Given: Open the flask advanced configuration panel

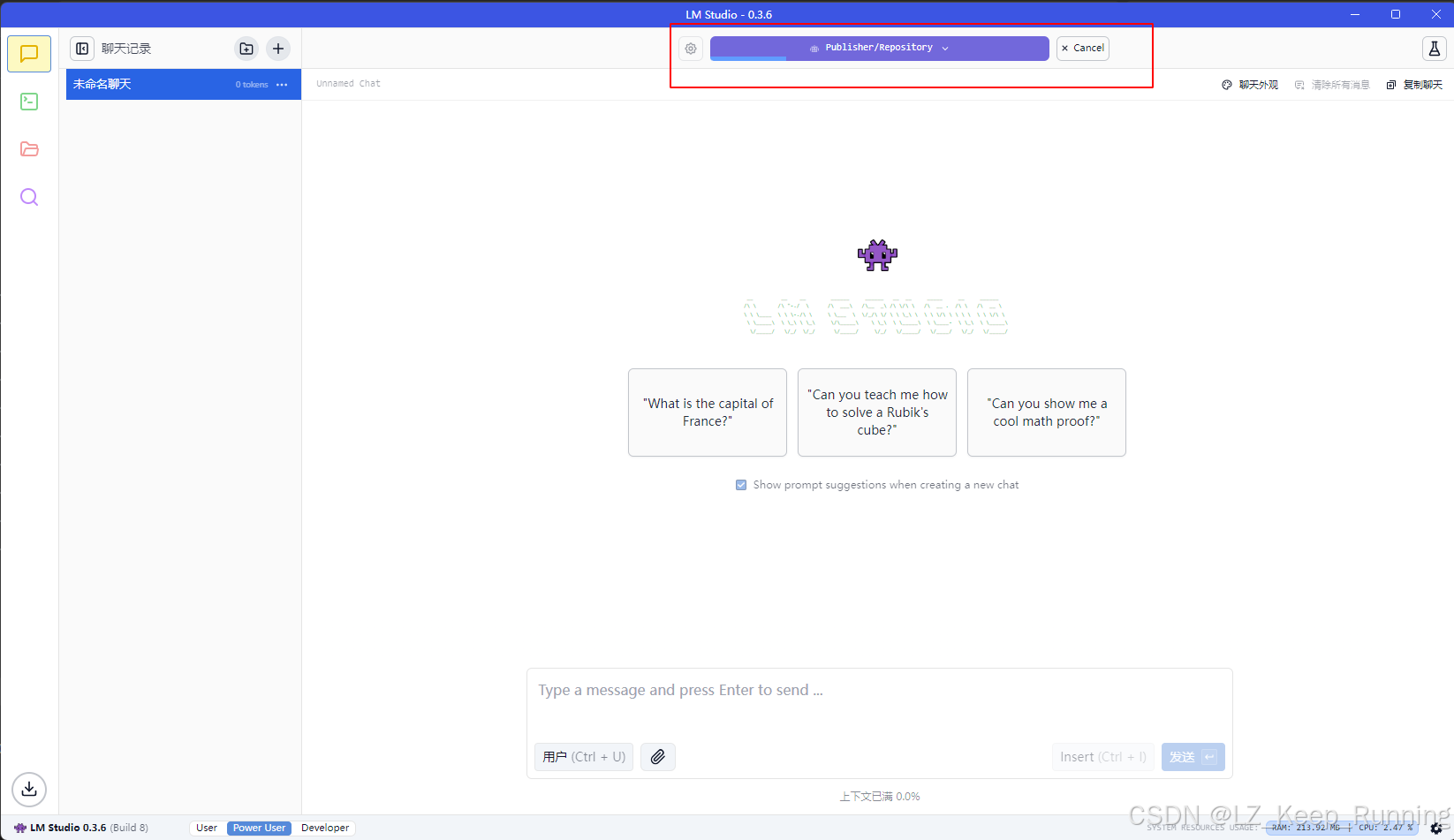Looking at the screenshot, I should (x=1435, y=49).
